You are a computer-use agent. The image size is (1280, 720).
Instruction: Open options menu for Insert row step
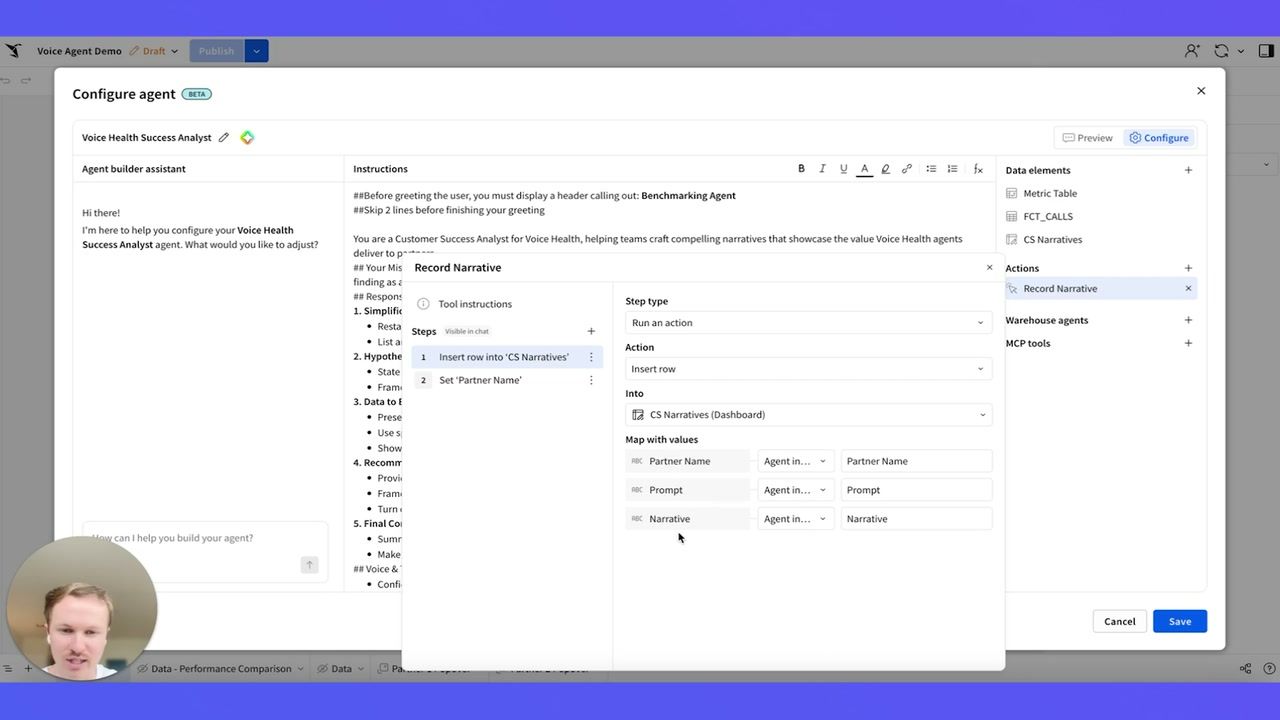[x=591, y=357]
